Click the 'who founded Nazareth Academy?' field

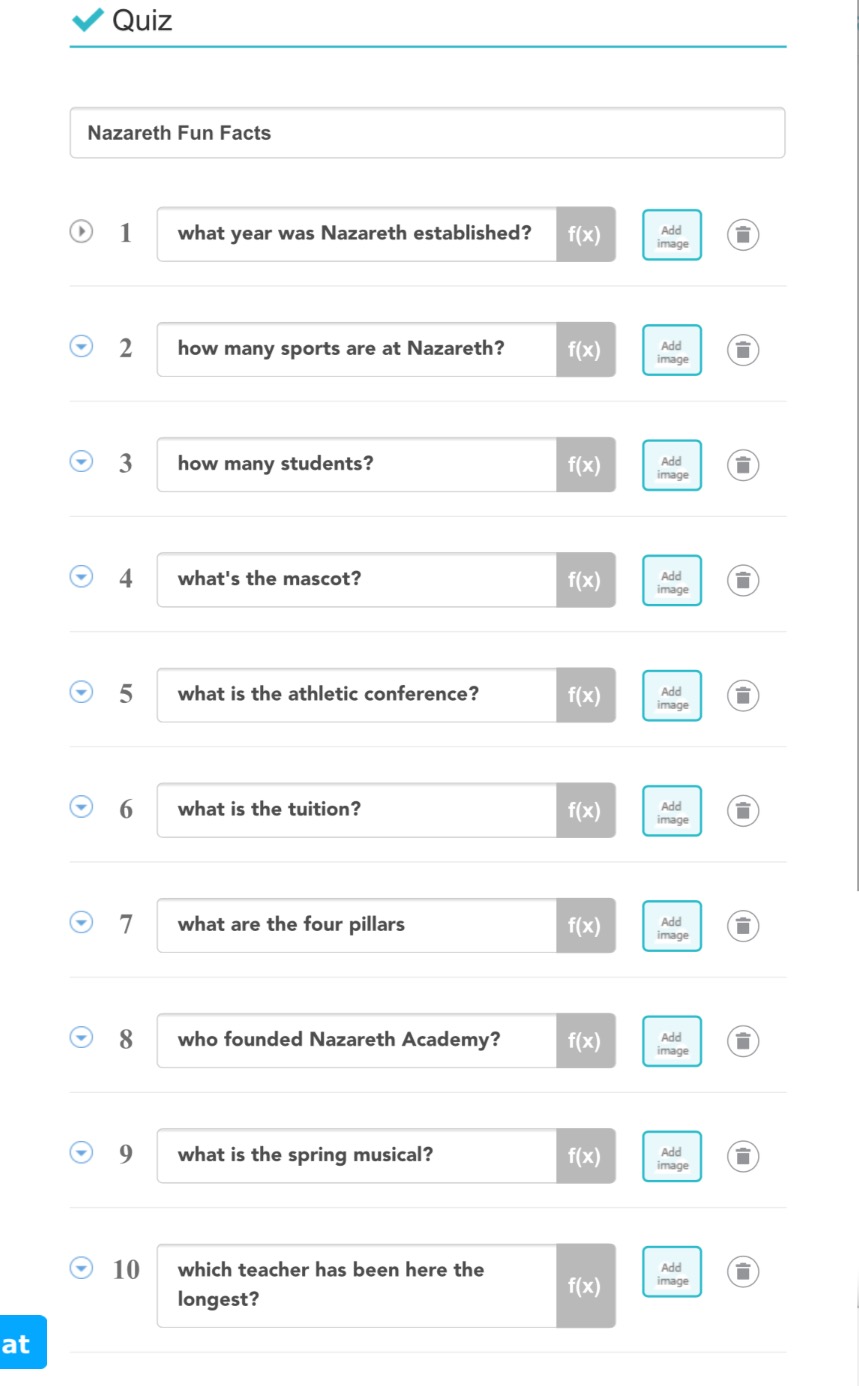356,1041
